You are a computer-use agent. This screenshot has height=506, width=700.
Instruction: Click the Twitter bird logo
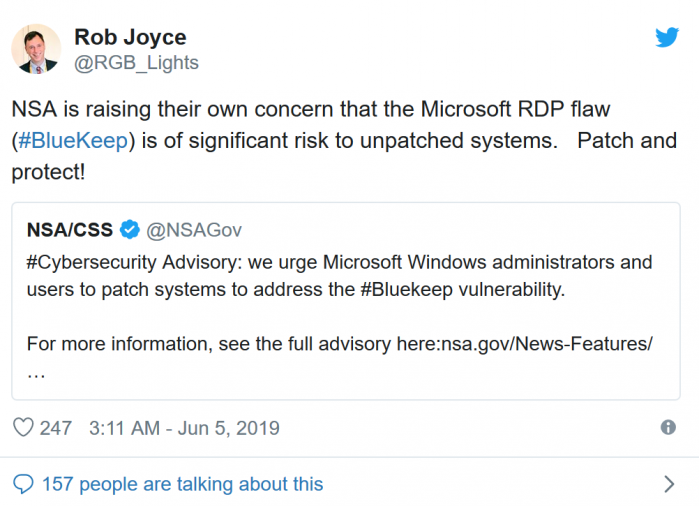point(667,37)
